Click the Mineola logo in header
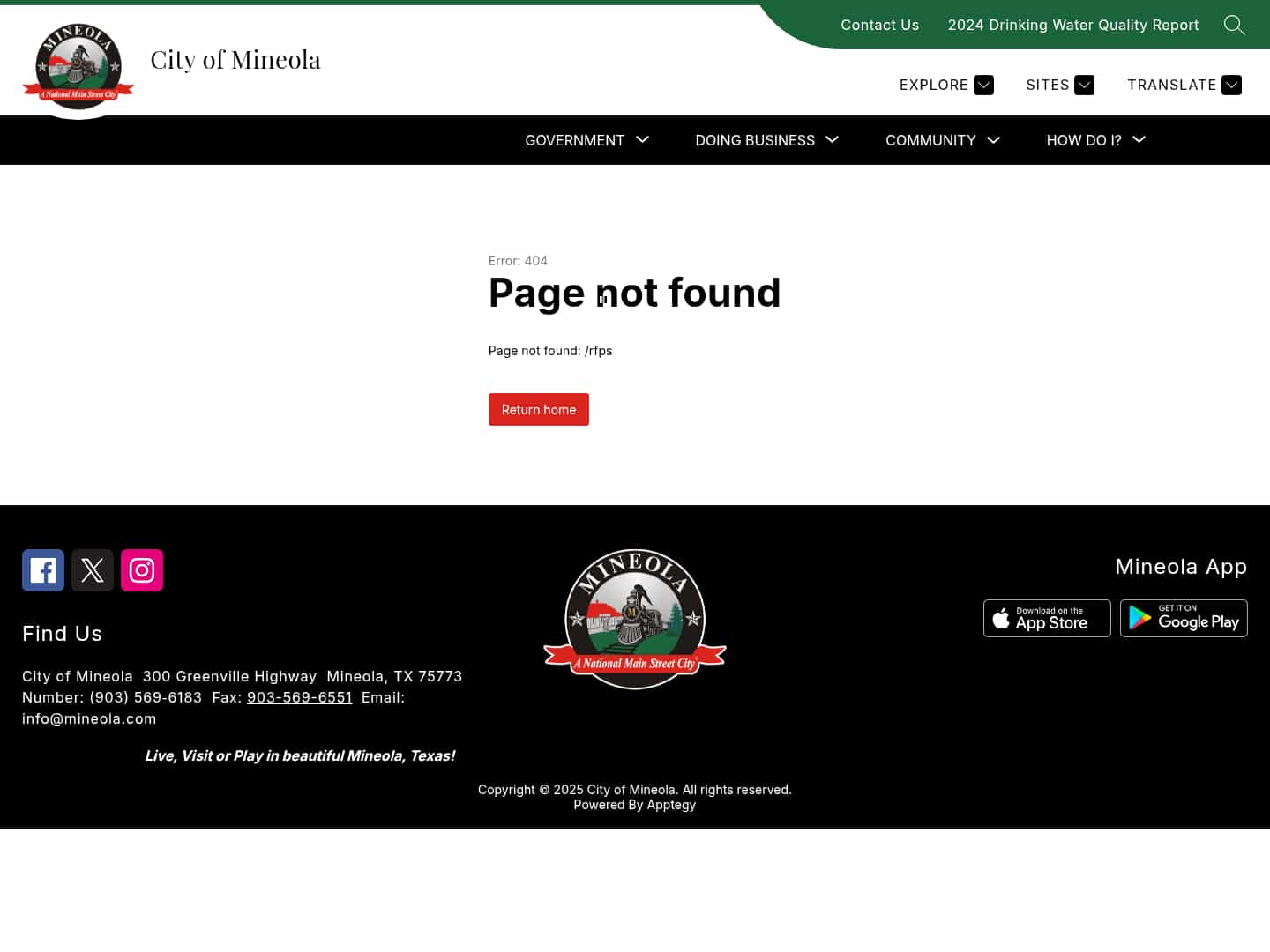This screenshot has height=952, width=1270. [78, 67]
